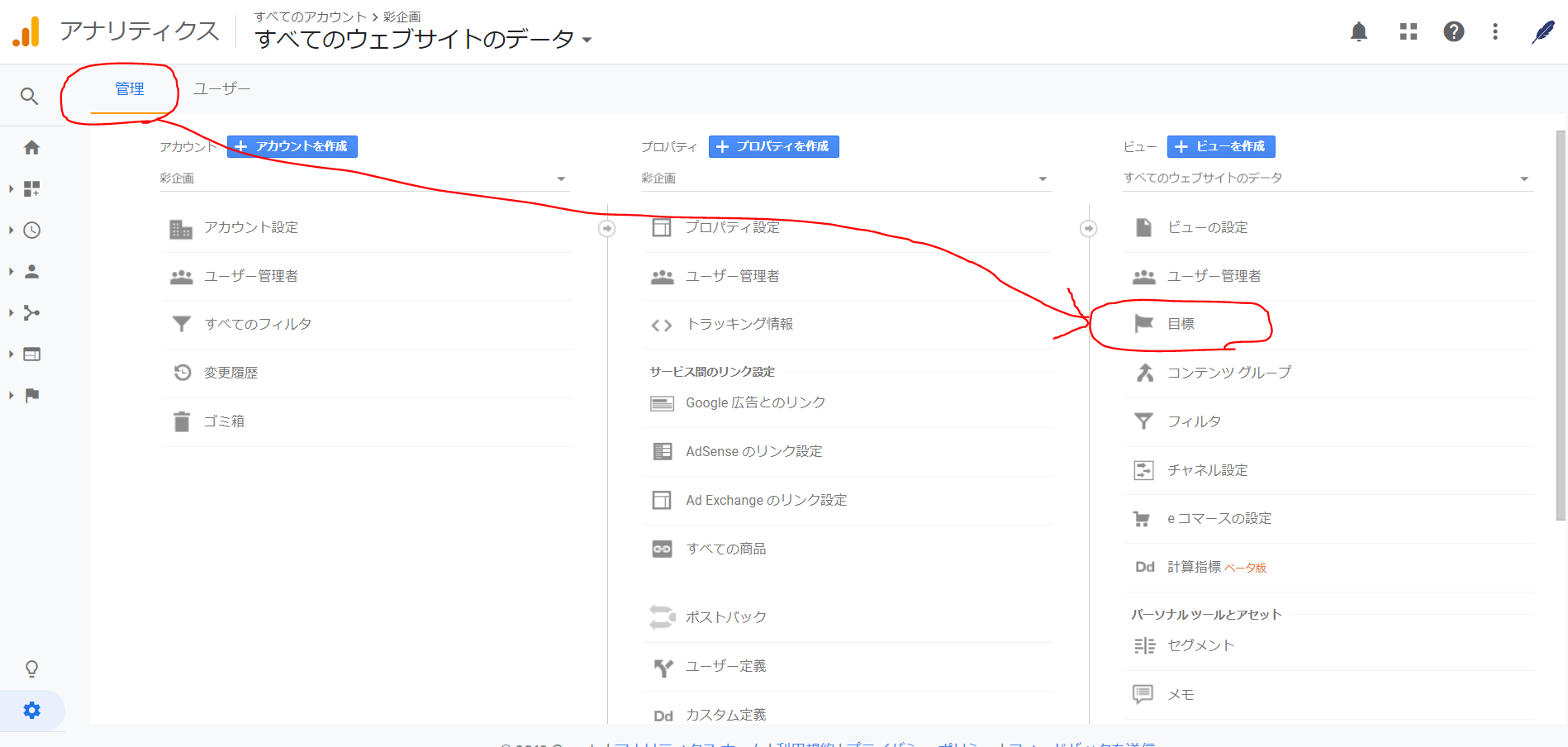
Task: Open the Customization dashboard icon in the sidebar
Action: (31, 189)
